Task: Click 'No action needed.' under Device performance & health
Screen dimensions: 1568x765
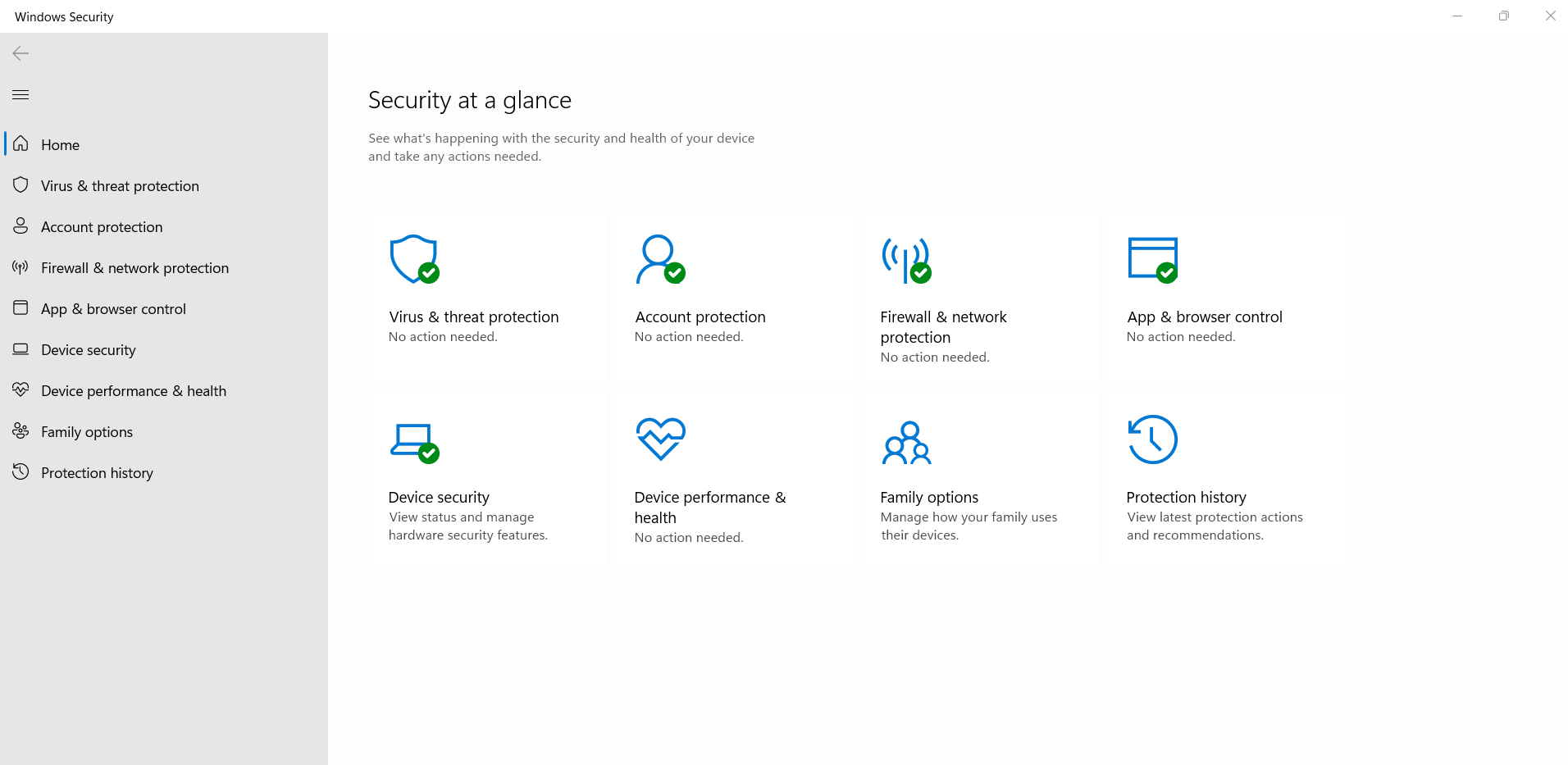Action: click(x=689, y=537)
